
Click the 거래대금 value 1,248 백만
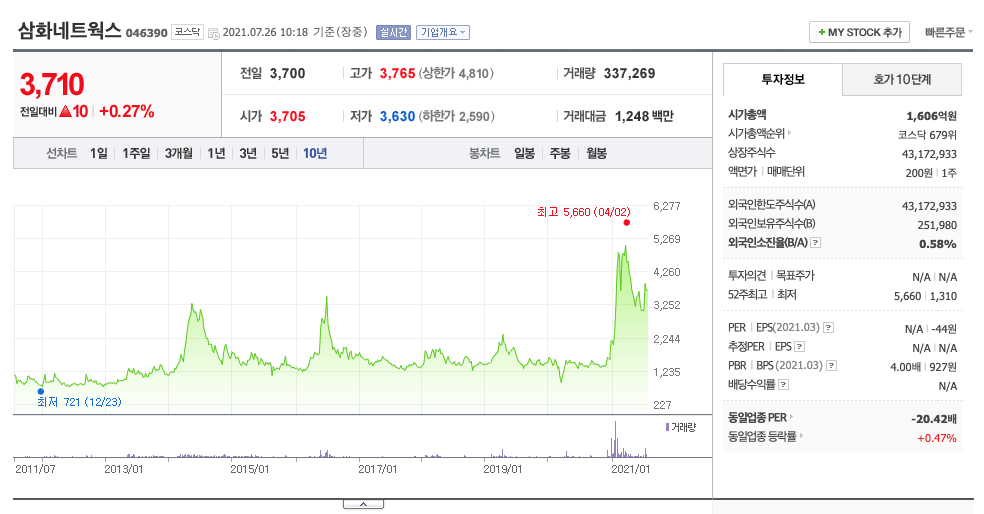644,116
